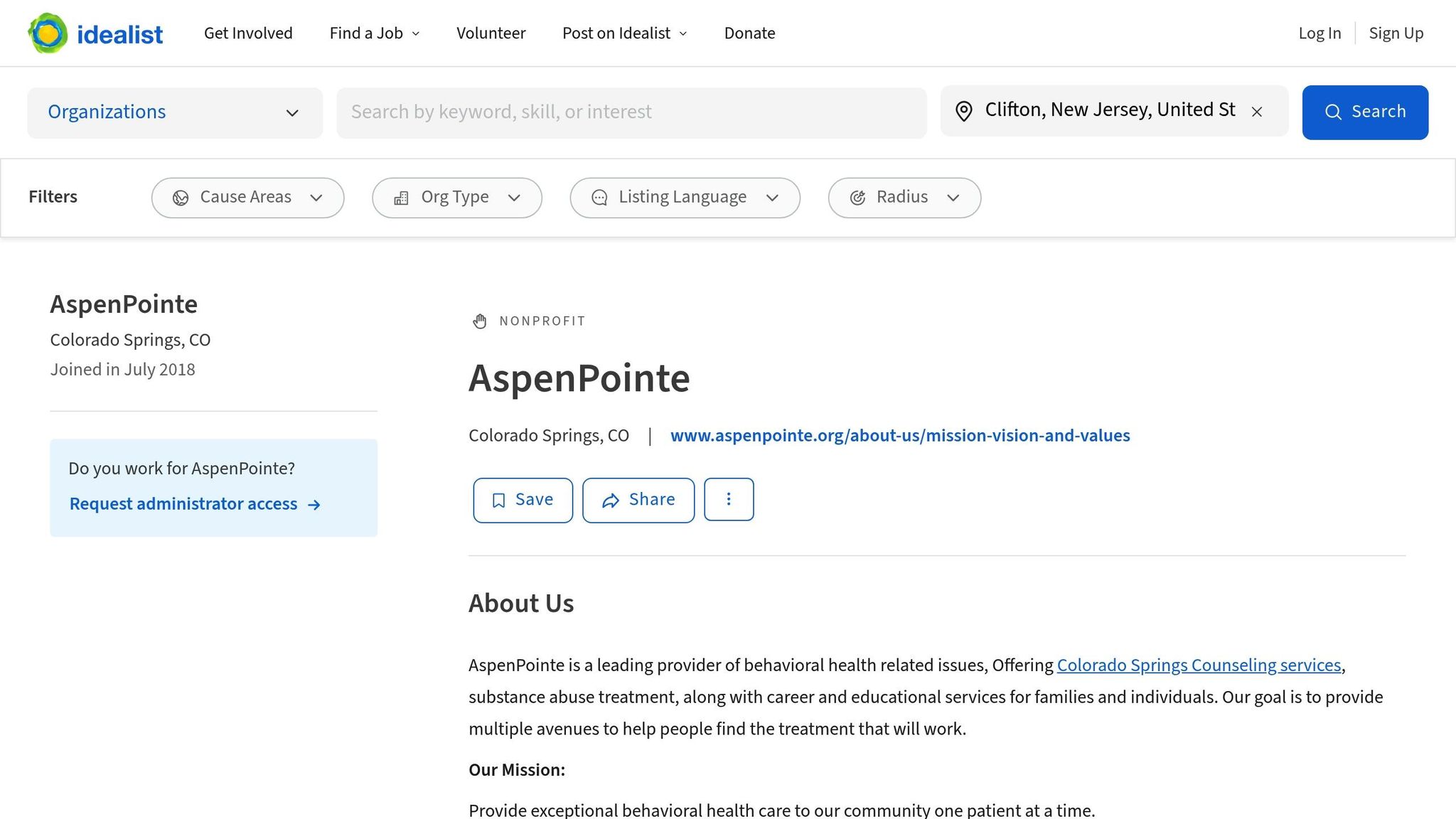Focus the keyword search field
This screenshot has width=1456, height=819.
point(631,112)
